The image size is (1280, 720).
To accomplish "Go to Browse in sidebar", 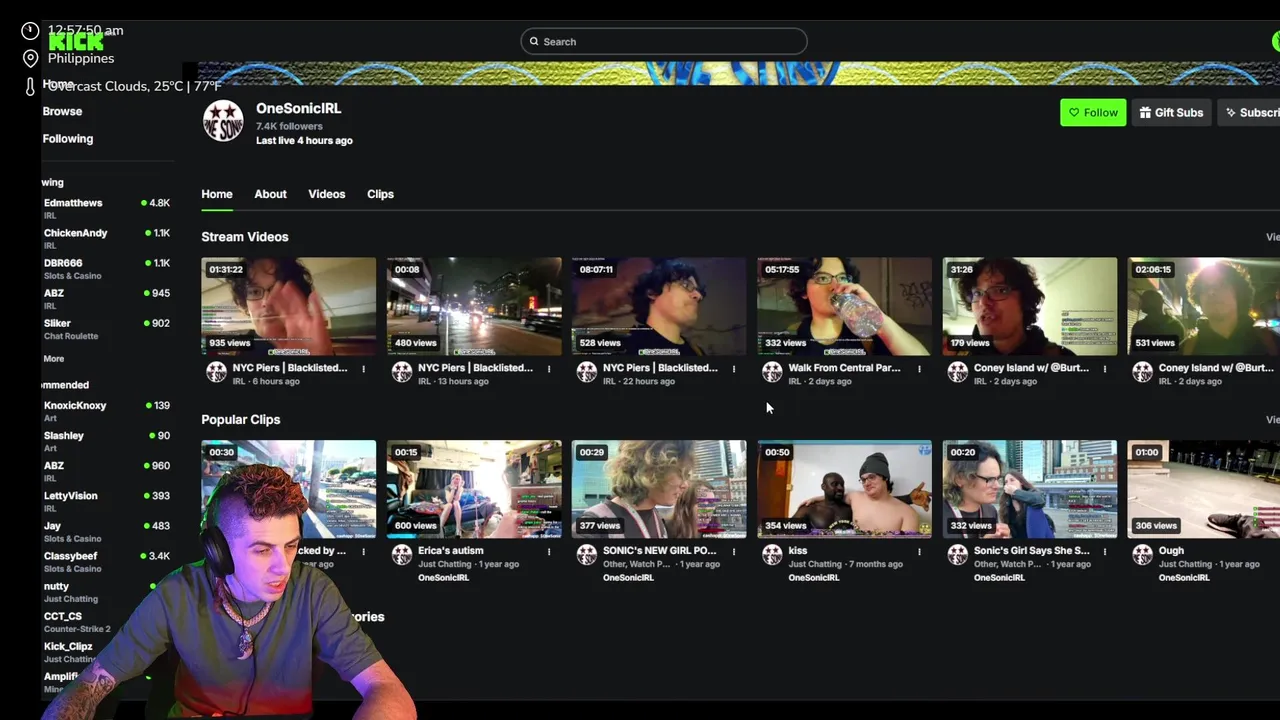I will tap(62, 112).
